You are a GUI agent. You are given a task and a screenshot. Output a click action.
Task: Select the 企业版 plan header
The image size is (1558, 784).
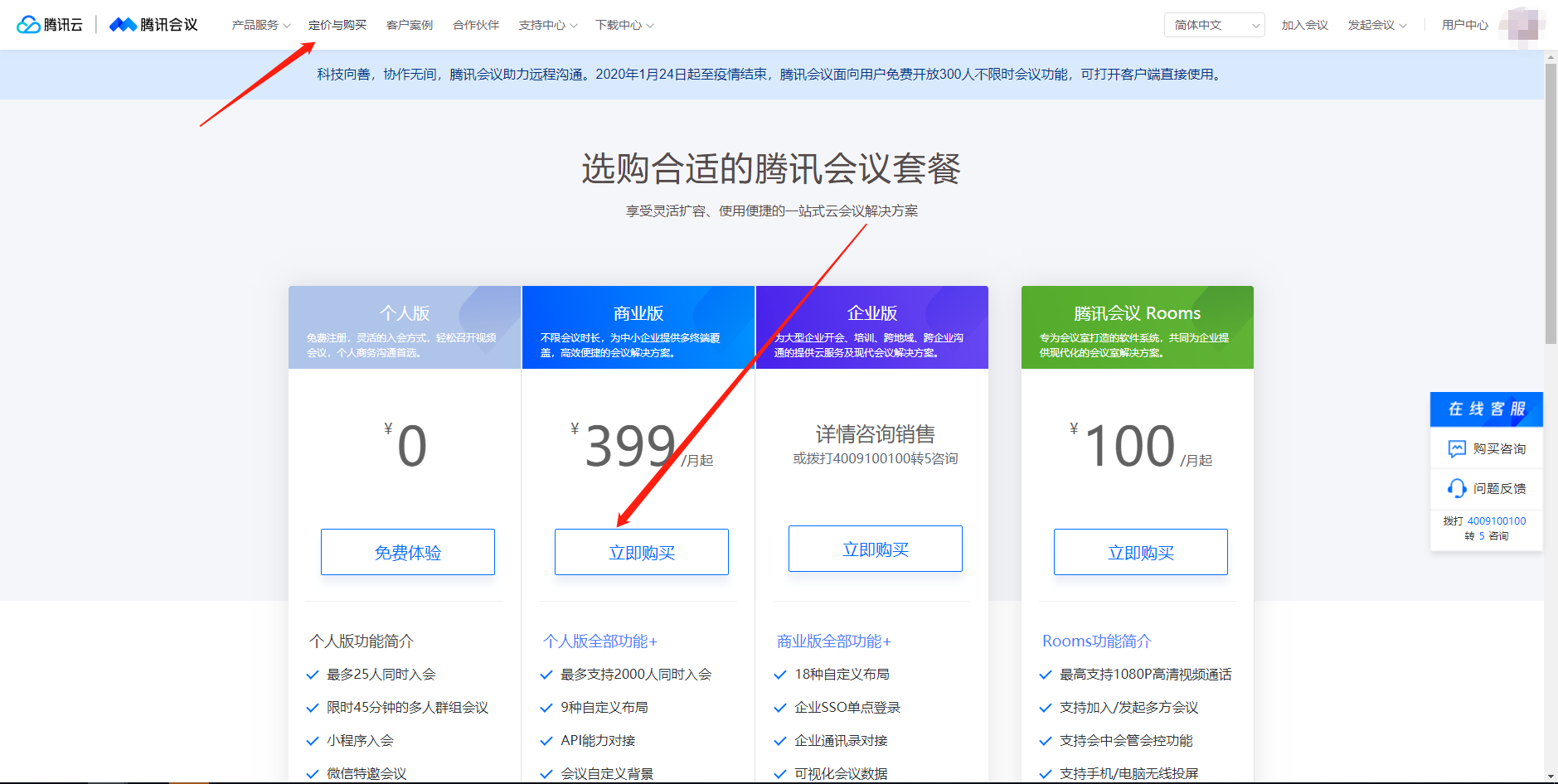(x=872, y=327)
